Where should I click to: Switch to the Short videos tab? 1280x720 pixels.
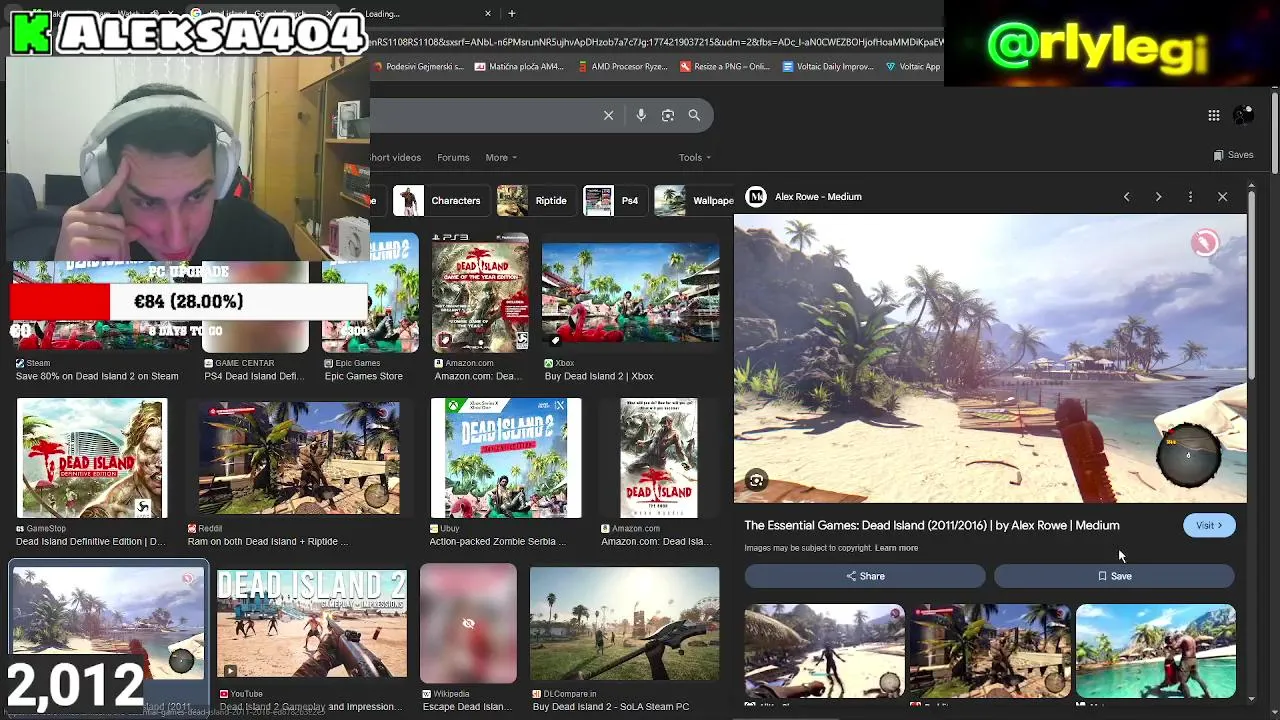[x=396, y=157]
